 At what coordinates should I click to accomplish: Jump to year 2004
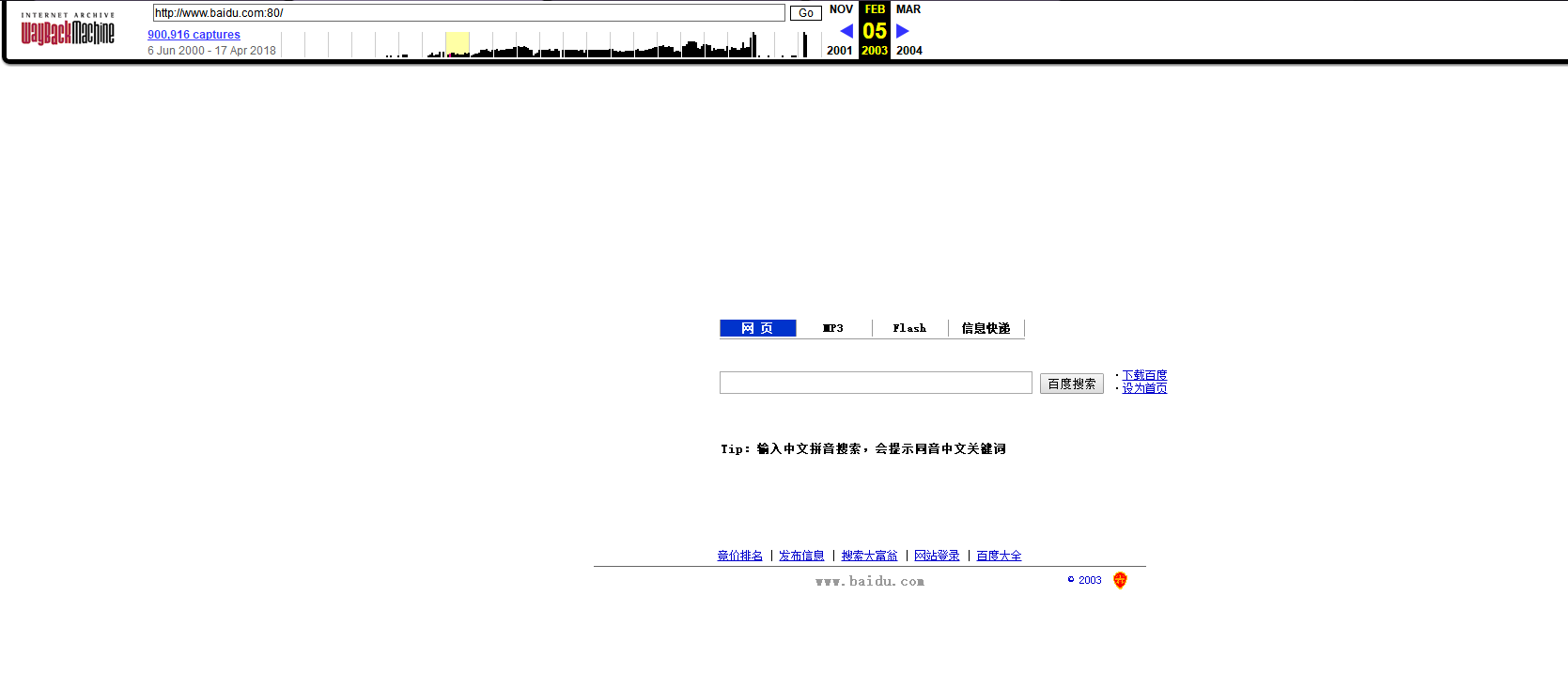(x=909, y=51)
